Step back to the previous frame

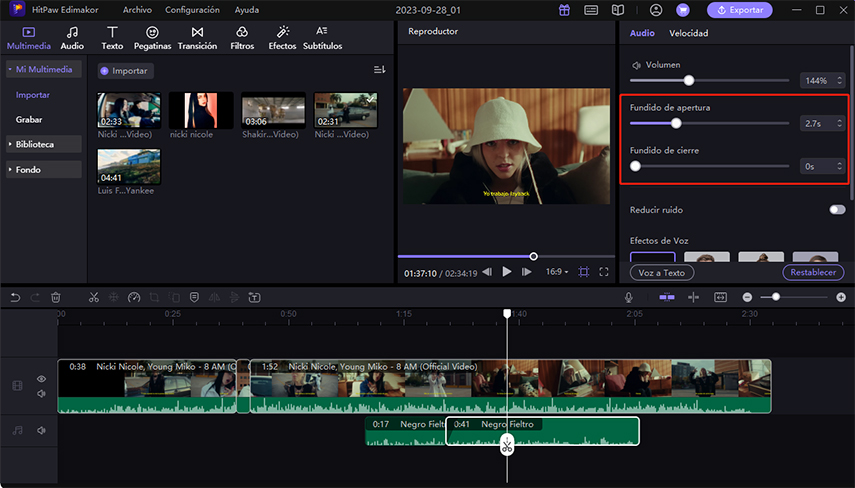pos(487,272)
